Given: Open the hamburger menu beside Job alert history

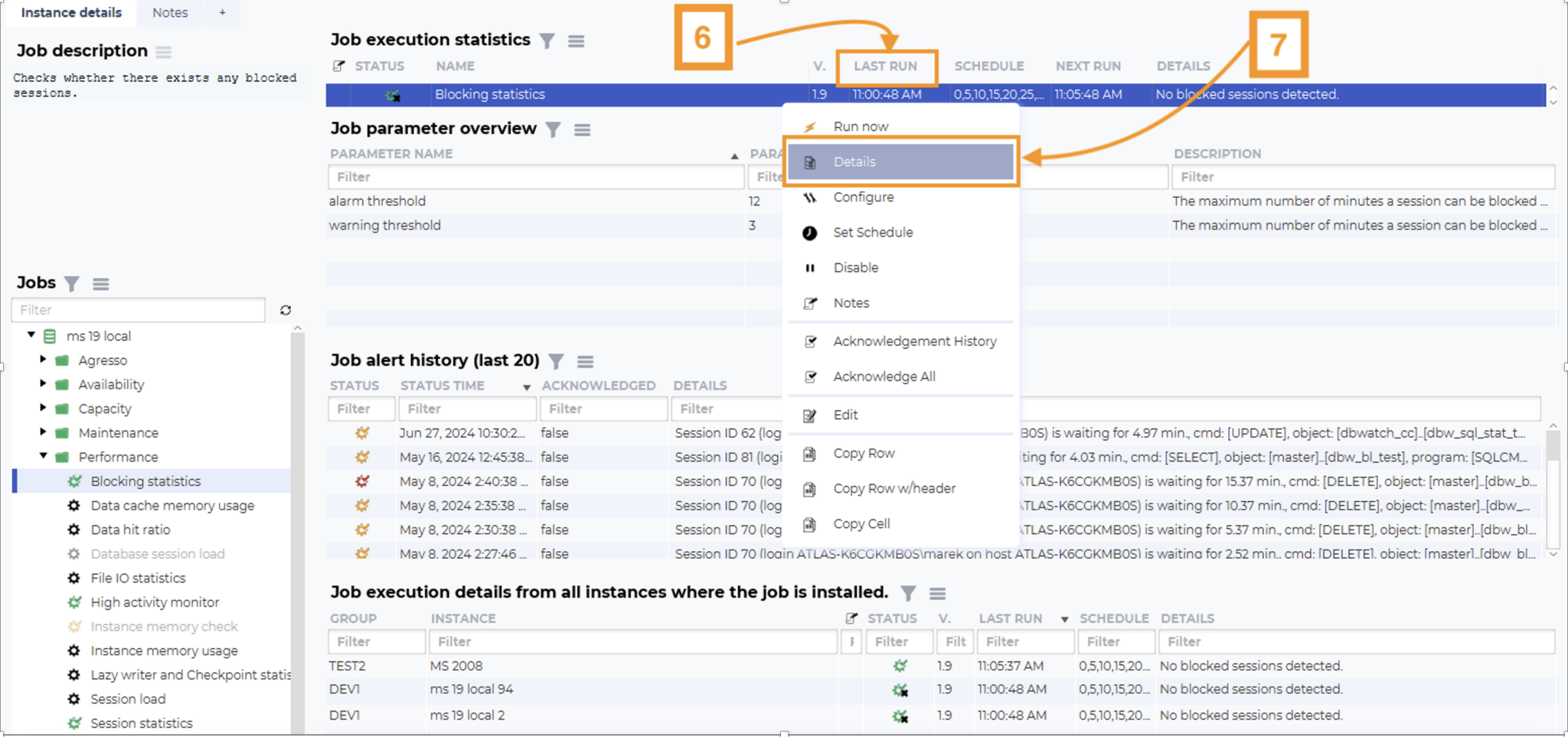Looking at the screenshot, I should coord(585,361).
